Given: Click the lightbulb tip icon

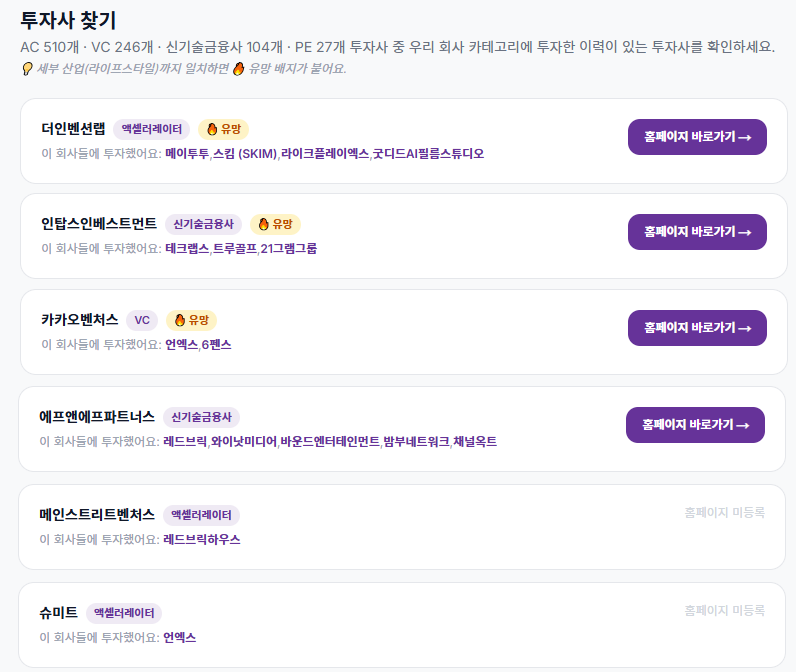Looking at the screenshot, I should click(27, 69).
